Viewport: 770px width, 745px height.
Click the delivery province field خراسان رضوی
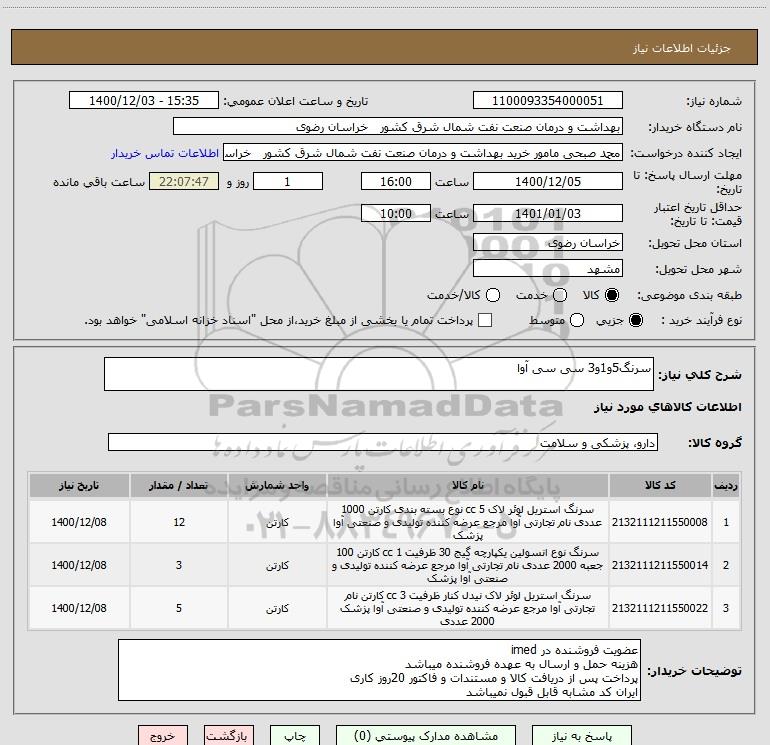click(548, 243)
